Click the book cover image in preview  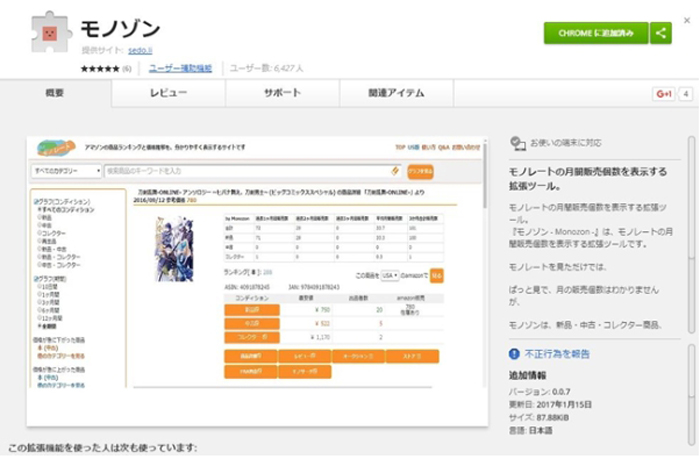[174, 249]
